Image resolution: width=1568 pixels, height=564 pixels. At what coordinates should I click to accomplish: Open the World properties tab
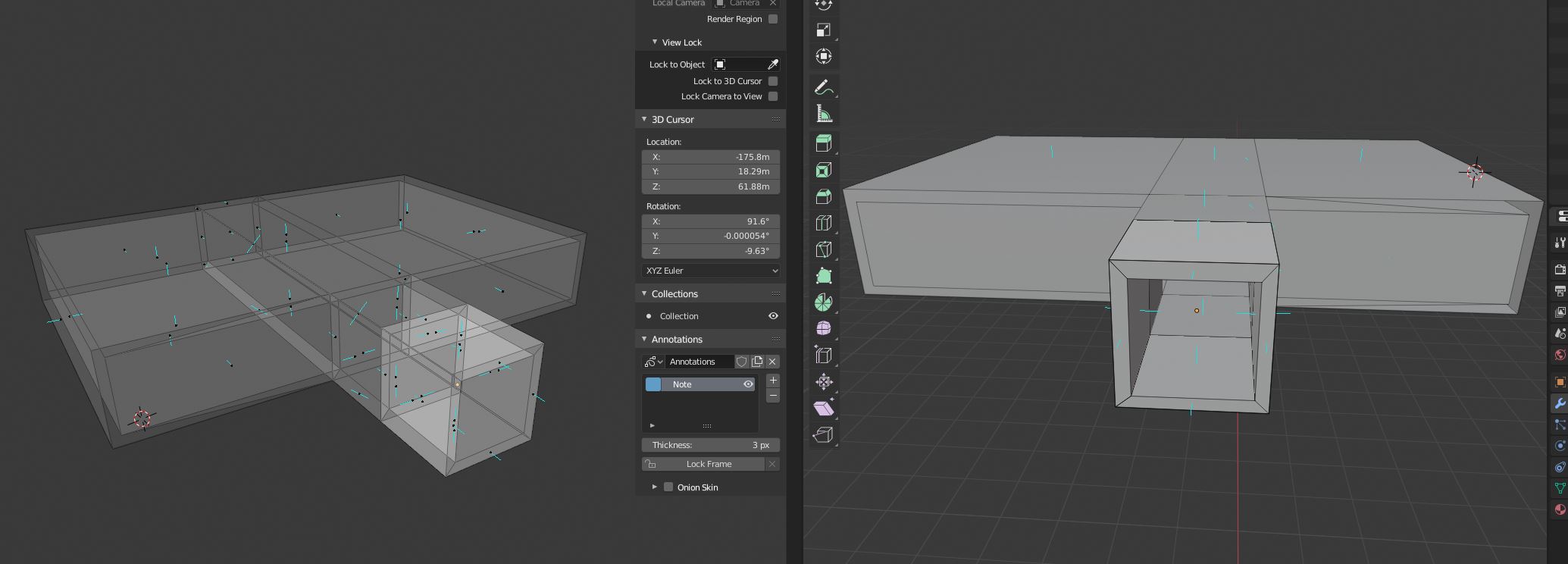tap(1560, 355)
